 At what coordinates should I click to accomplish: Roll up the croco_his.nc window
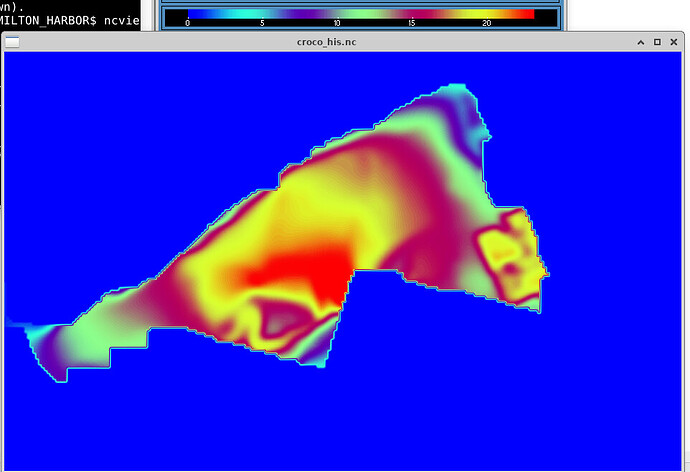[x=641, y=42]
